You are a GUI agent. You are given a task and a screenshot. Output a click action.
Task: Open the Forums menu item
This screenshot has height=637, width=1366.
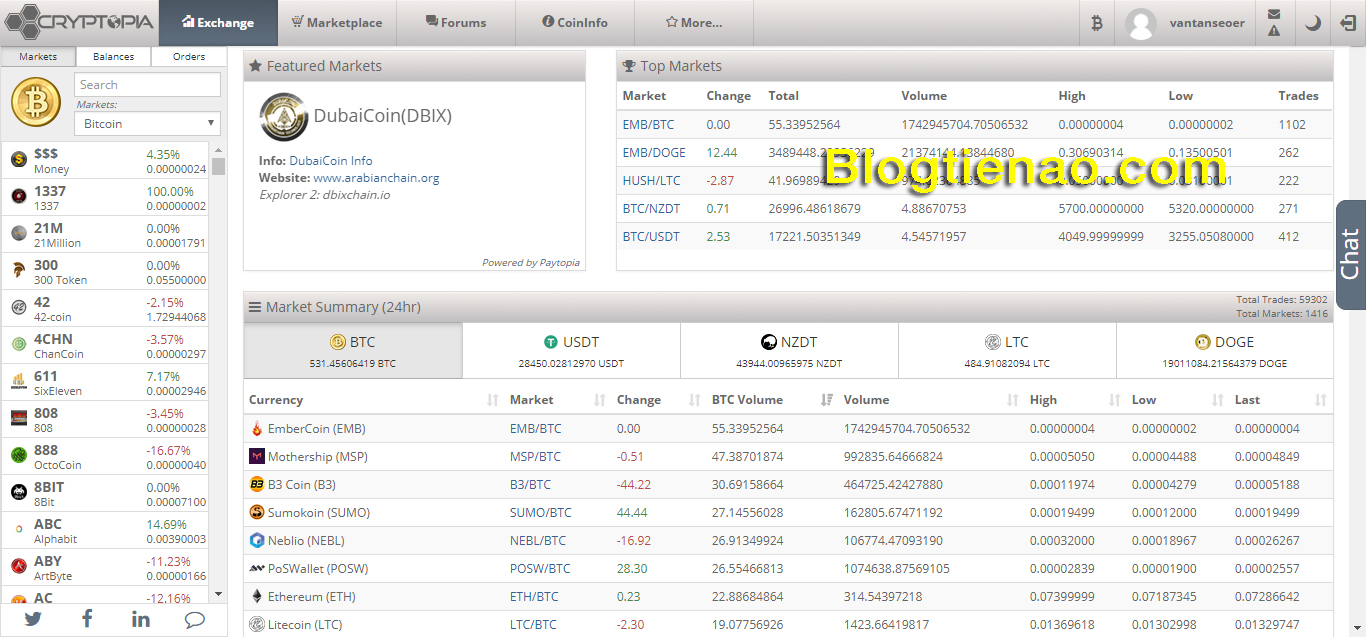(456, 23)
